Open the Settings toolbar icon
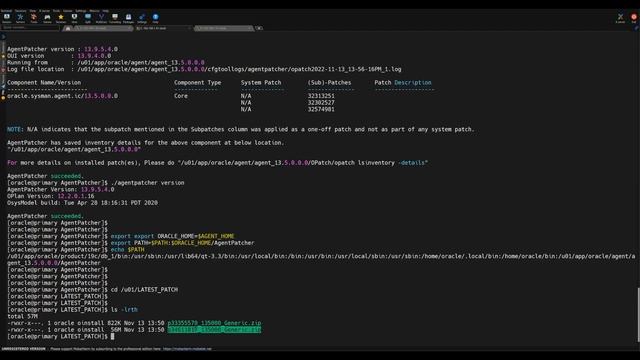This screenshot has height=360, width=640. pyautogui.click(x=142, y=18)
